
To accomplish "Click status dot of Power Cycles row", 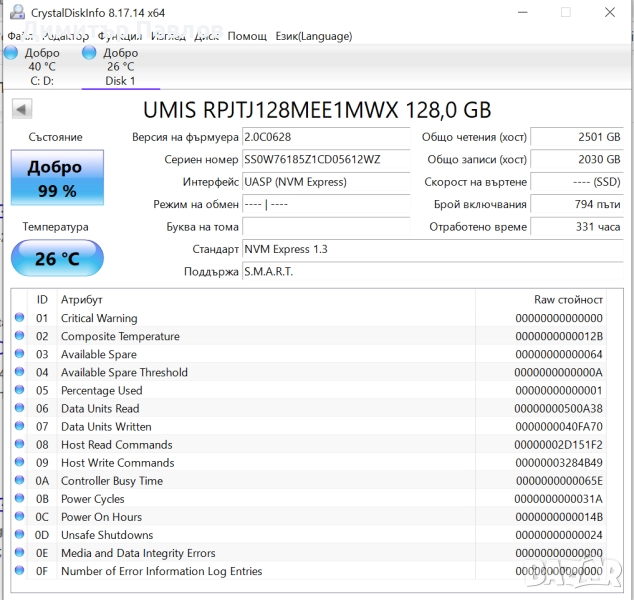I will tap(19, 498).
